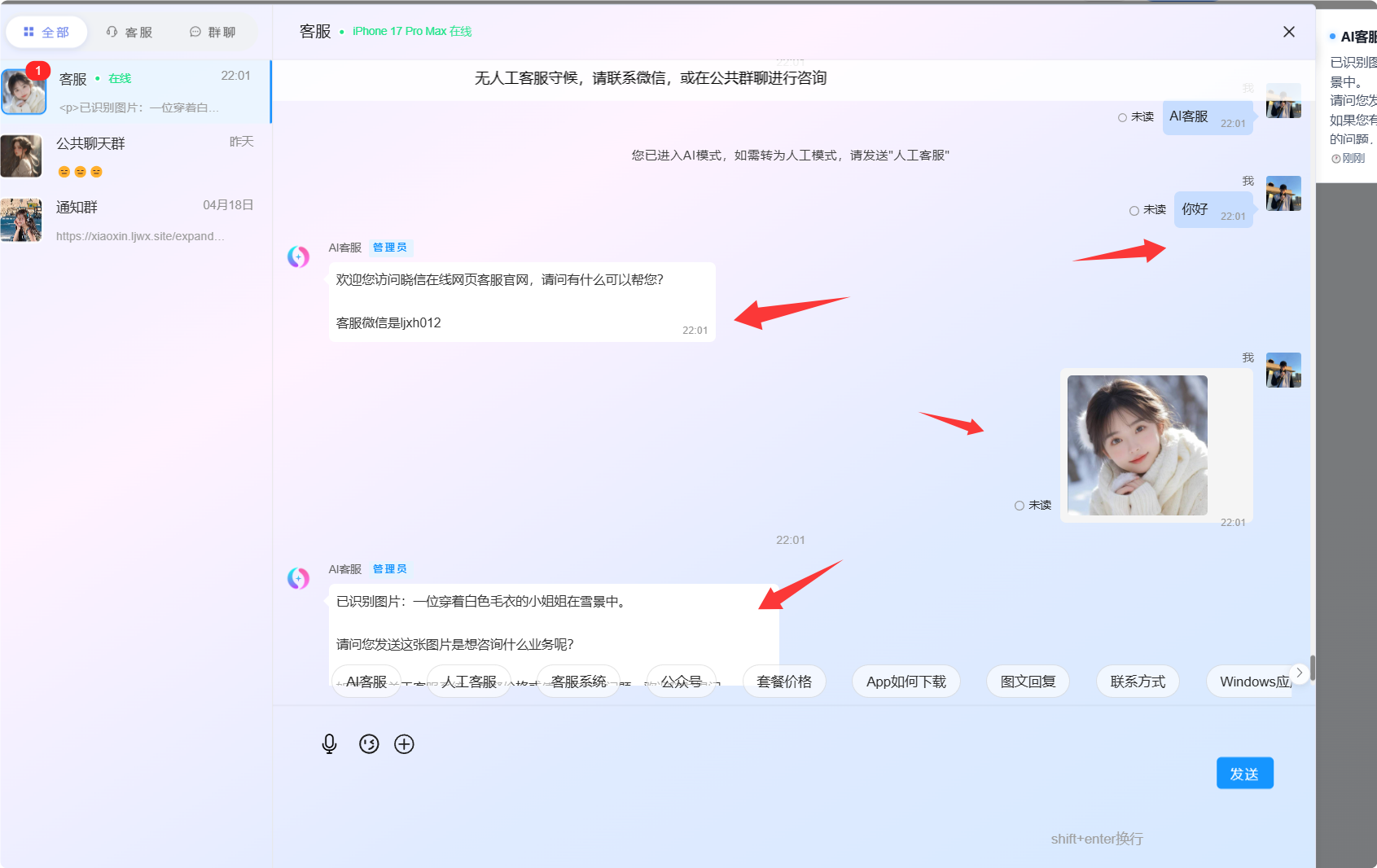Open the 通知群 conversation
This screenshot has width=1377, height=868.
point(135,220)
